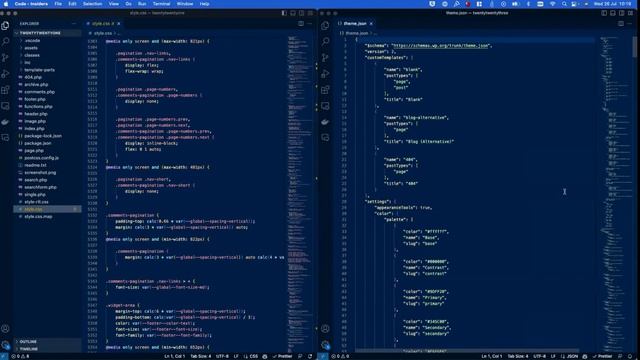This screenshot has width=640, height=360.
Task: Open Remote Explorer in left window activity bar
Action: pyautogui.click(x=5, y=106)
